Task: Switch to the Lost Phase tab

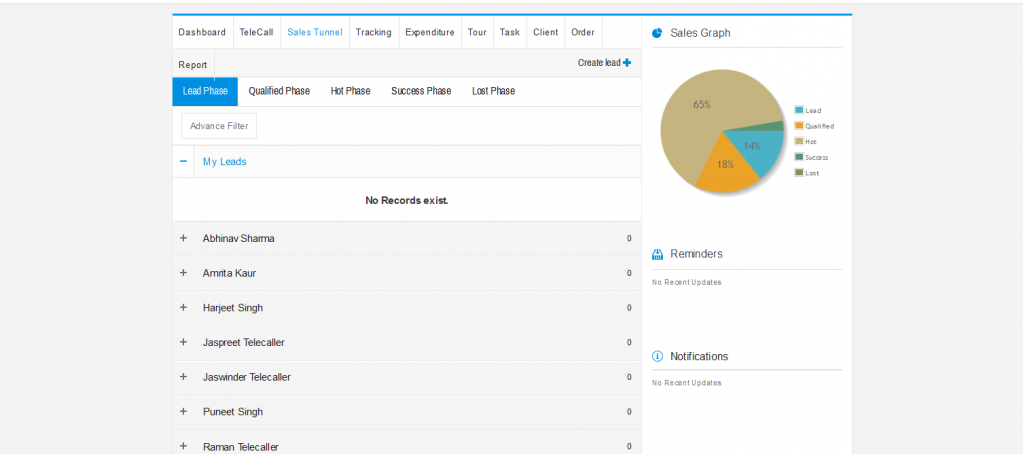Action: [x=493, y=91]
